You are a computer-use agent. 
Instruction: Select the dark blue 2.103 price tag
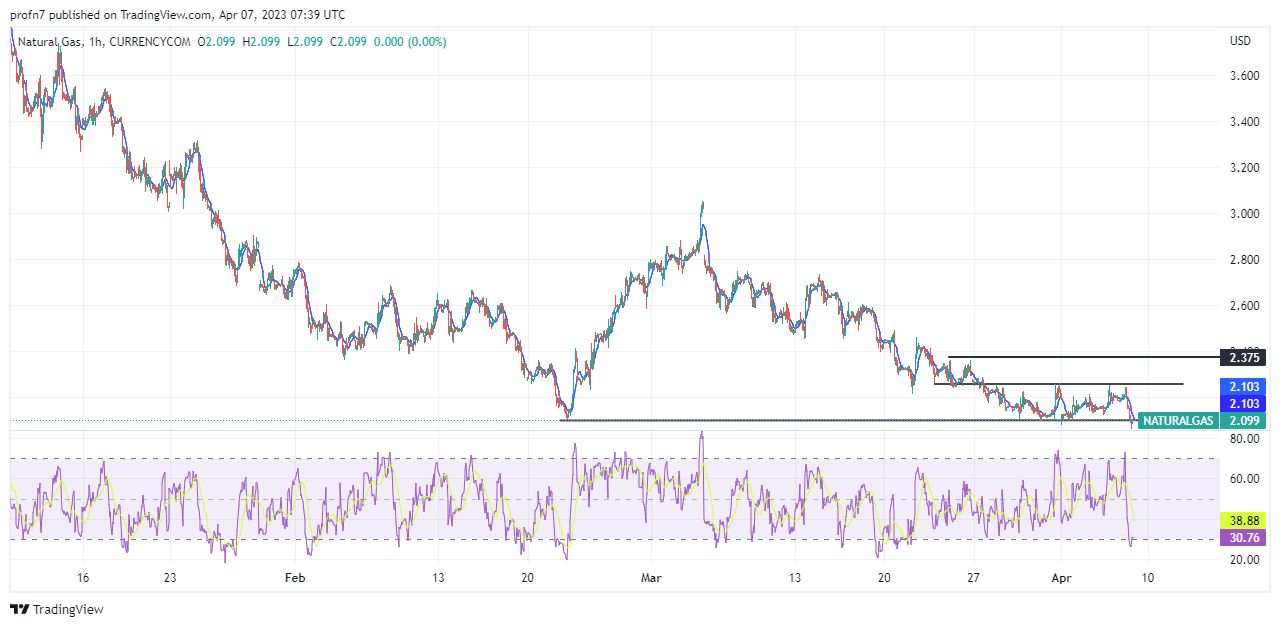(1243, 403)
